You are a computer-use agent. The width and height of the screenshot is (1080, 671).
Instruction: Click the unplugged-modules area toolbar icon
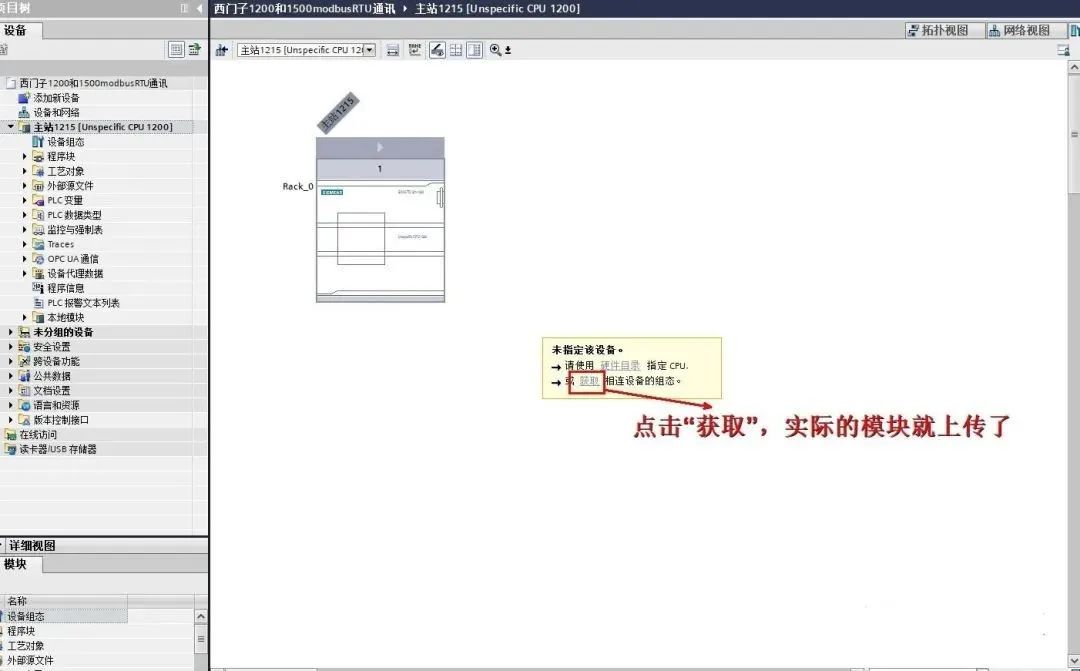(x=393, y=50)
